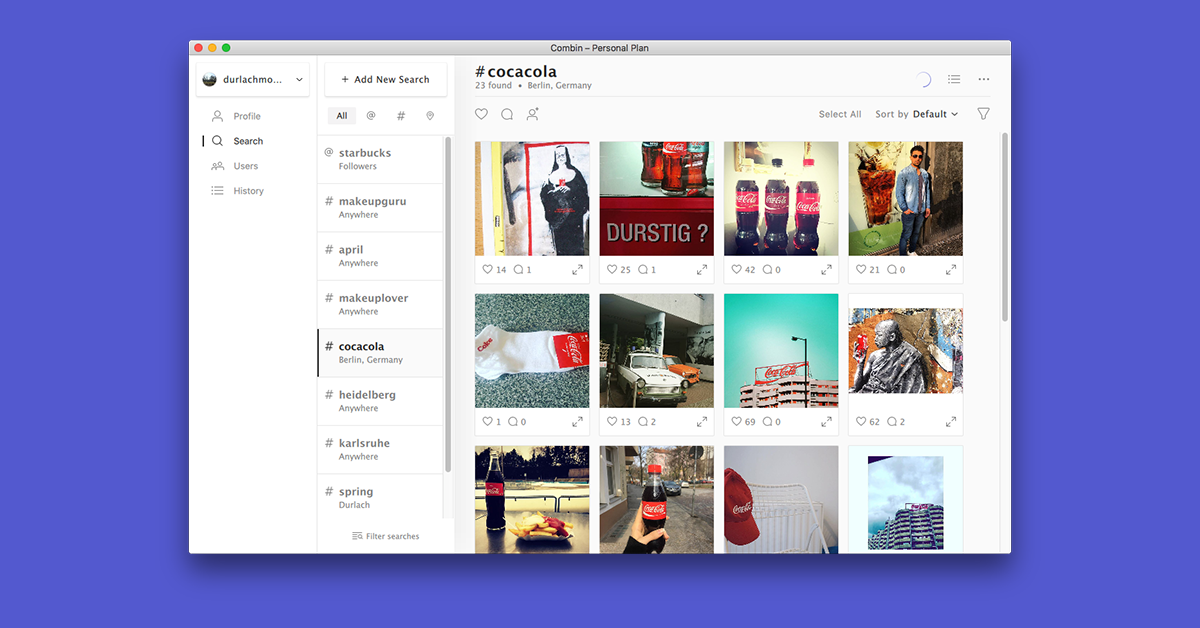1200x628 pixels.
Task: Open the vintage white car photo
Action: click(657, 351)
